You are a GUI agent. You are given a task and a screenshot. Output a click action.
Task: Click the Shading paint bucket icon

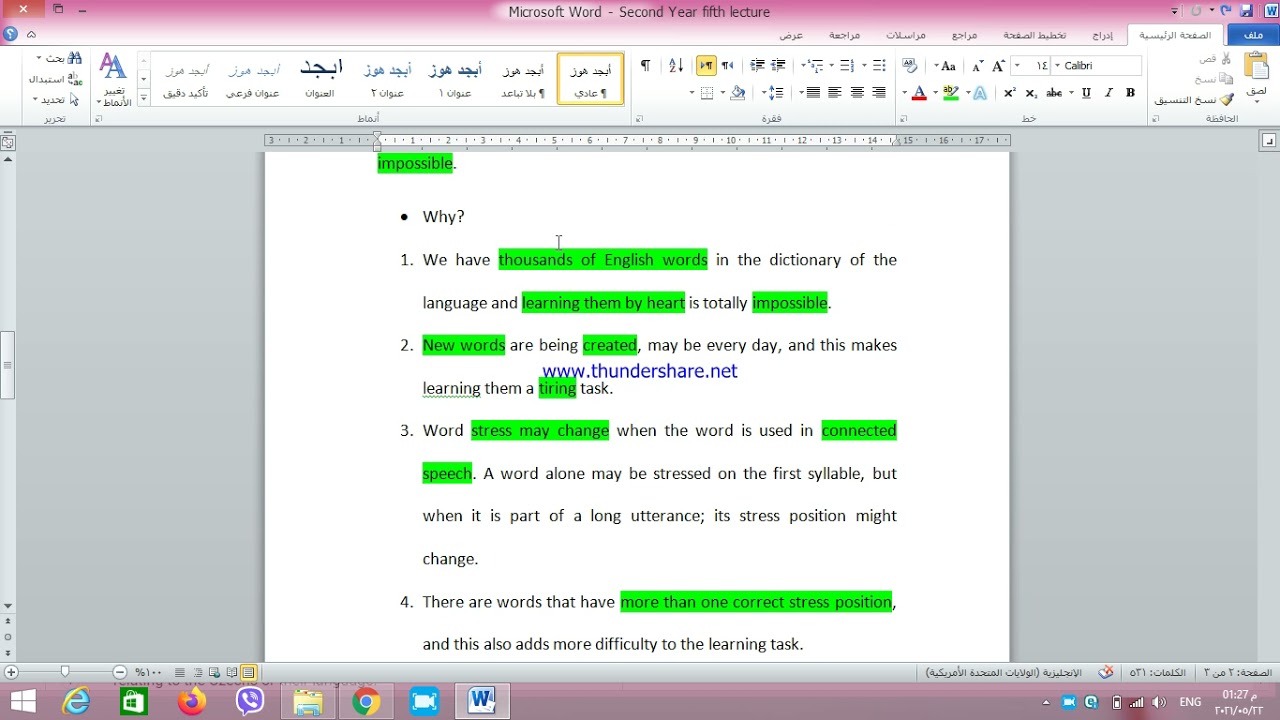pyautogui.click(x=738, y=93)
